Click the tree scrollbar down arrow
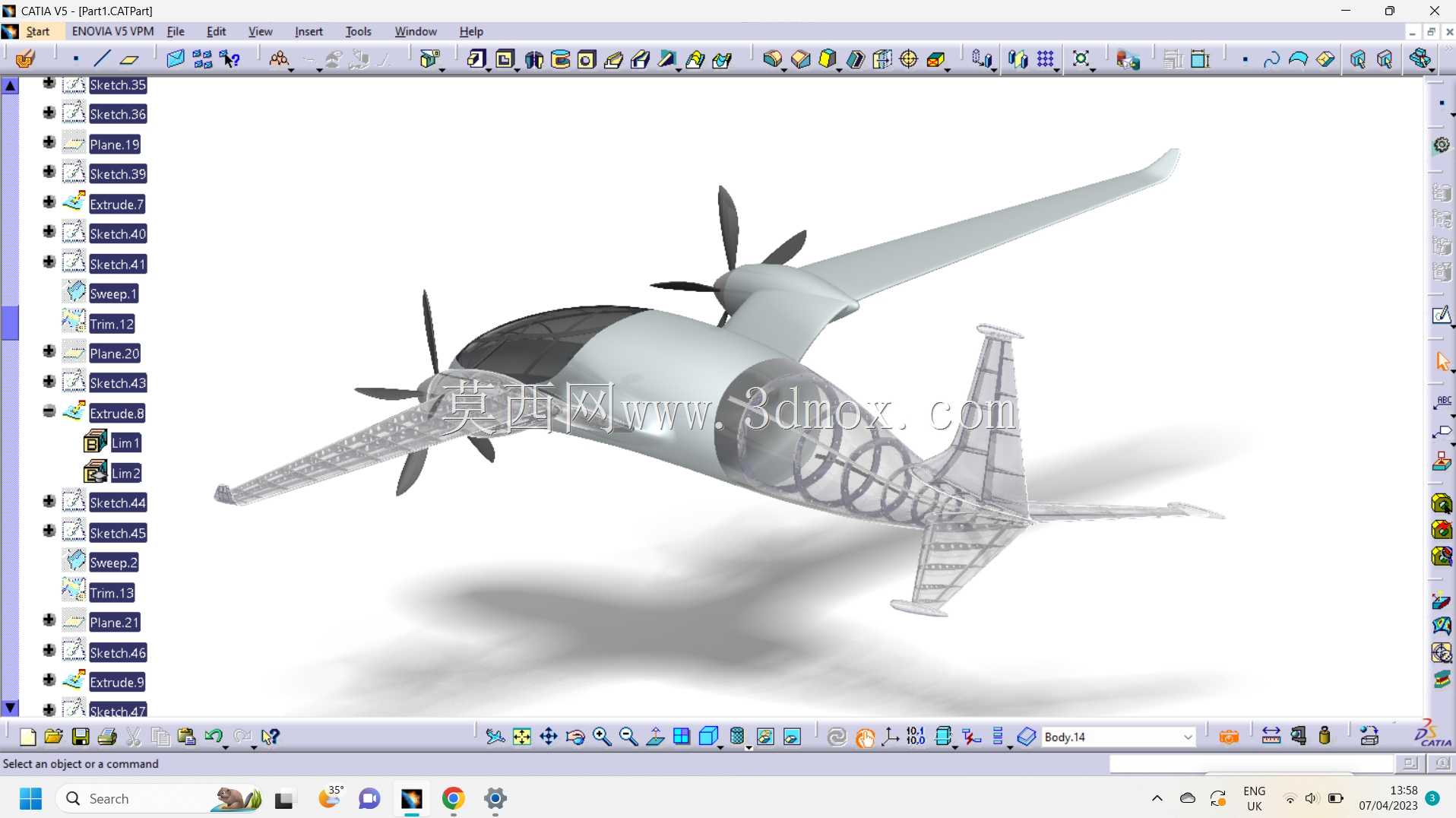 10,707
